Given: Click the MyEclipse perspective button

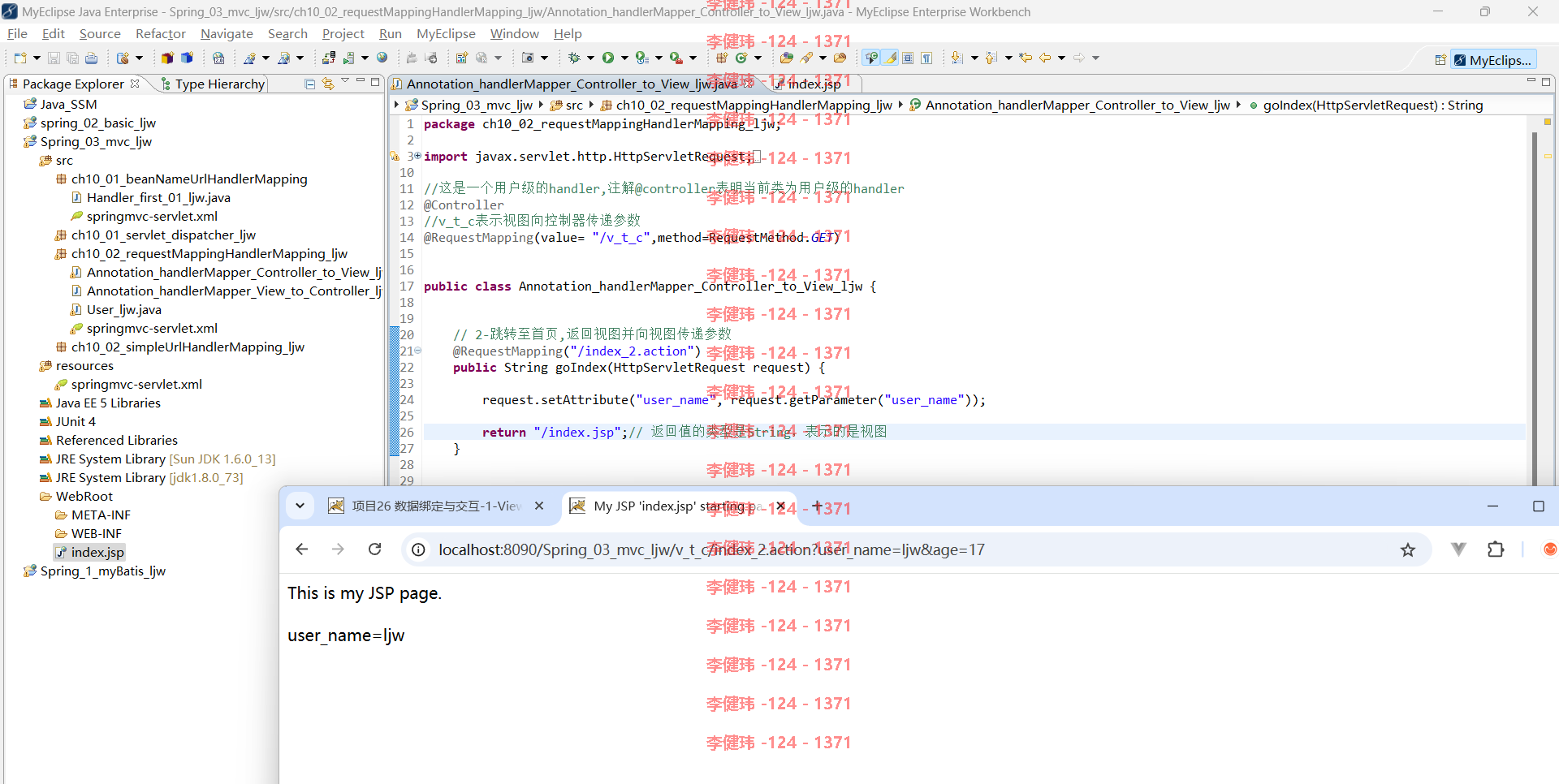Looking at the screenshot, I should (1493, 60).
